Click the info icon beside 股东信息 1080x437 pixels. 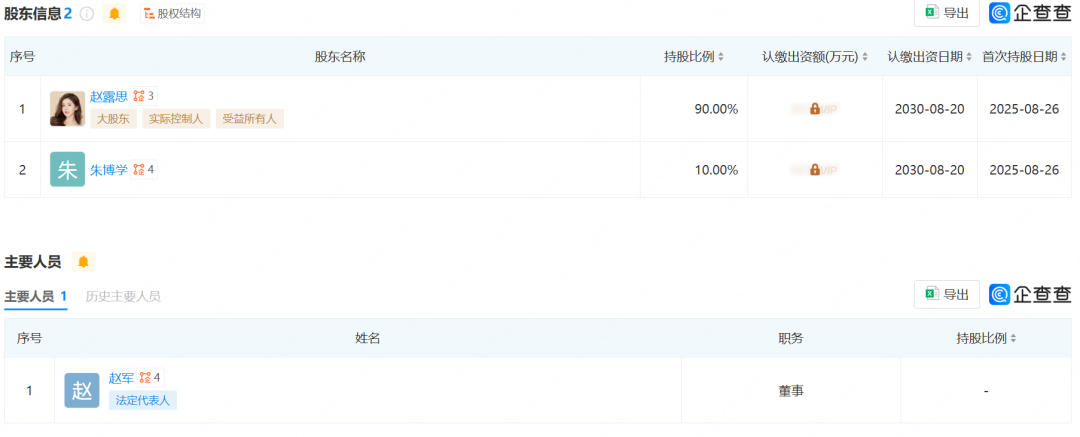(x=86, y=13)
